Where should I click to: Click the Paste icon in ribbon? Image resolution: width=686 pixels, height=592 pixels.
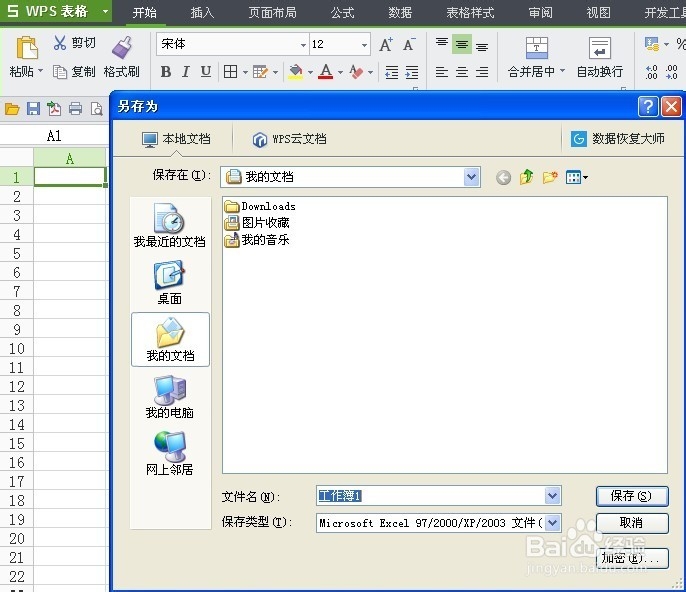27,48
